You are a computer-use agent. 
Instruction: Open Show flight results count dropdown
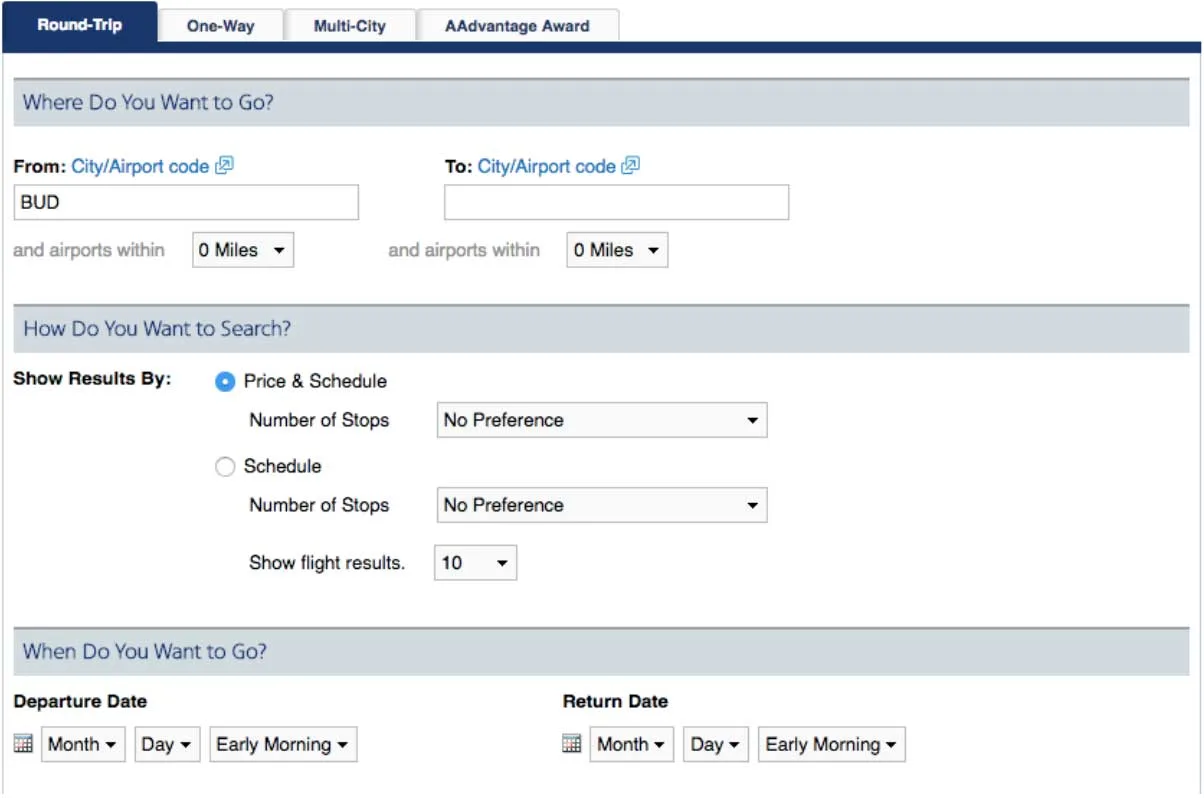475,563
